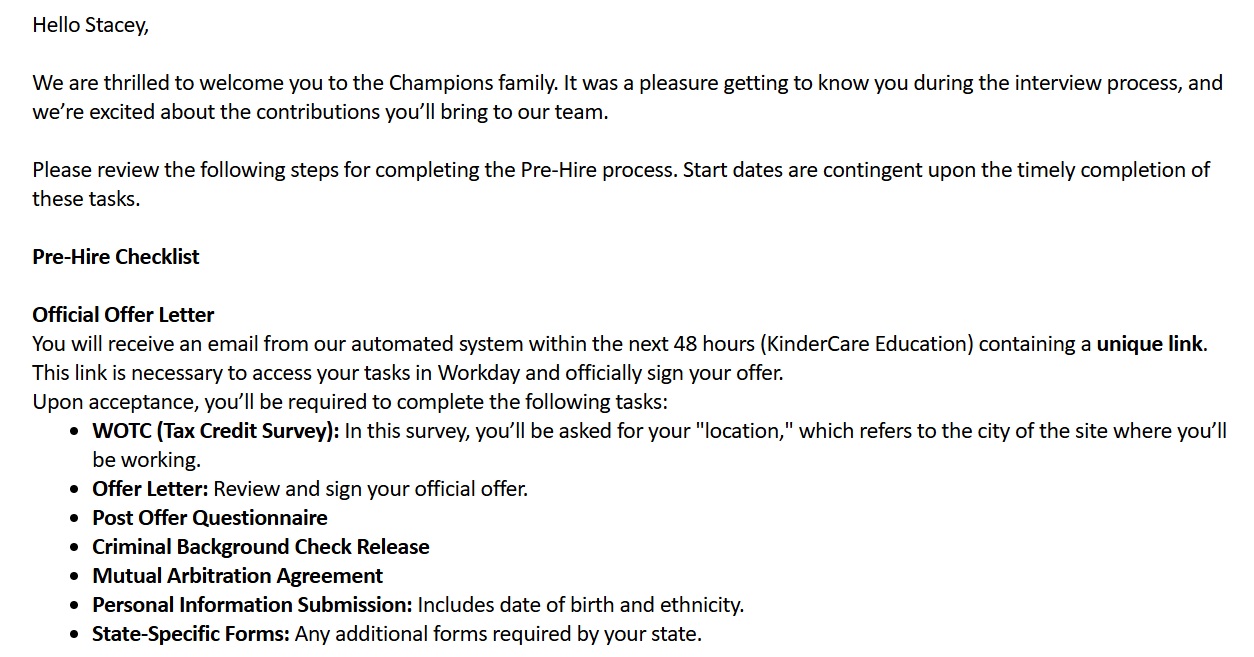The height and width of the screenshot is (657, 1254).
Task: Click 'Includes date of birth and ethnicity.' text
Action: coord(580,605)
